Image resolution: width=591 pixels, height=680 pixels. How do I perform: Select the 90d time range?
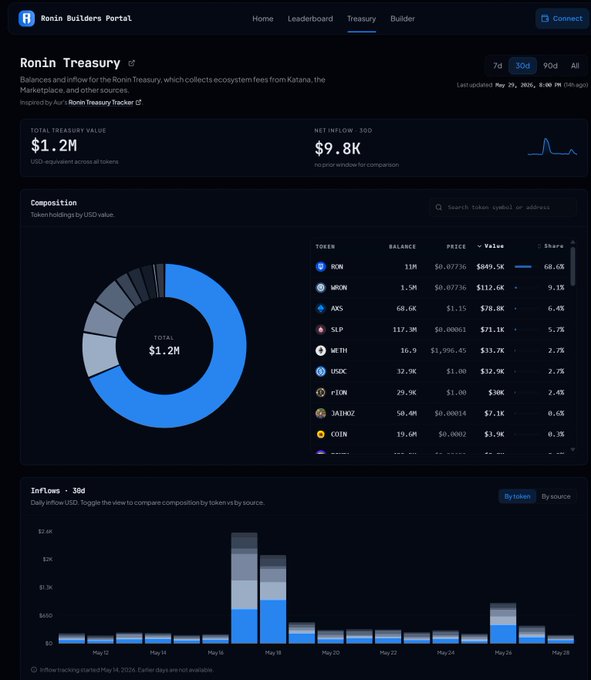[550, 65]
